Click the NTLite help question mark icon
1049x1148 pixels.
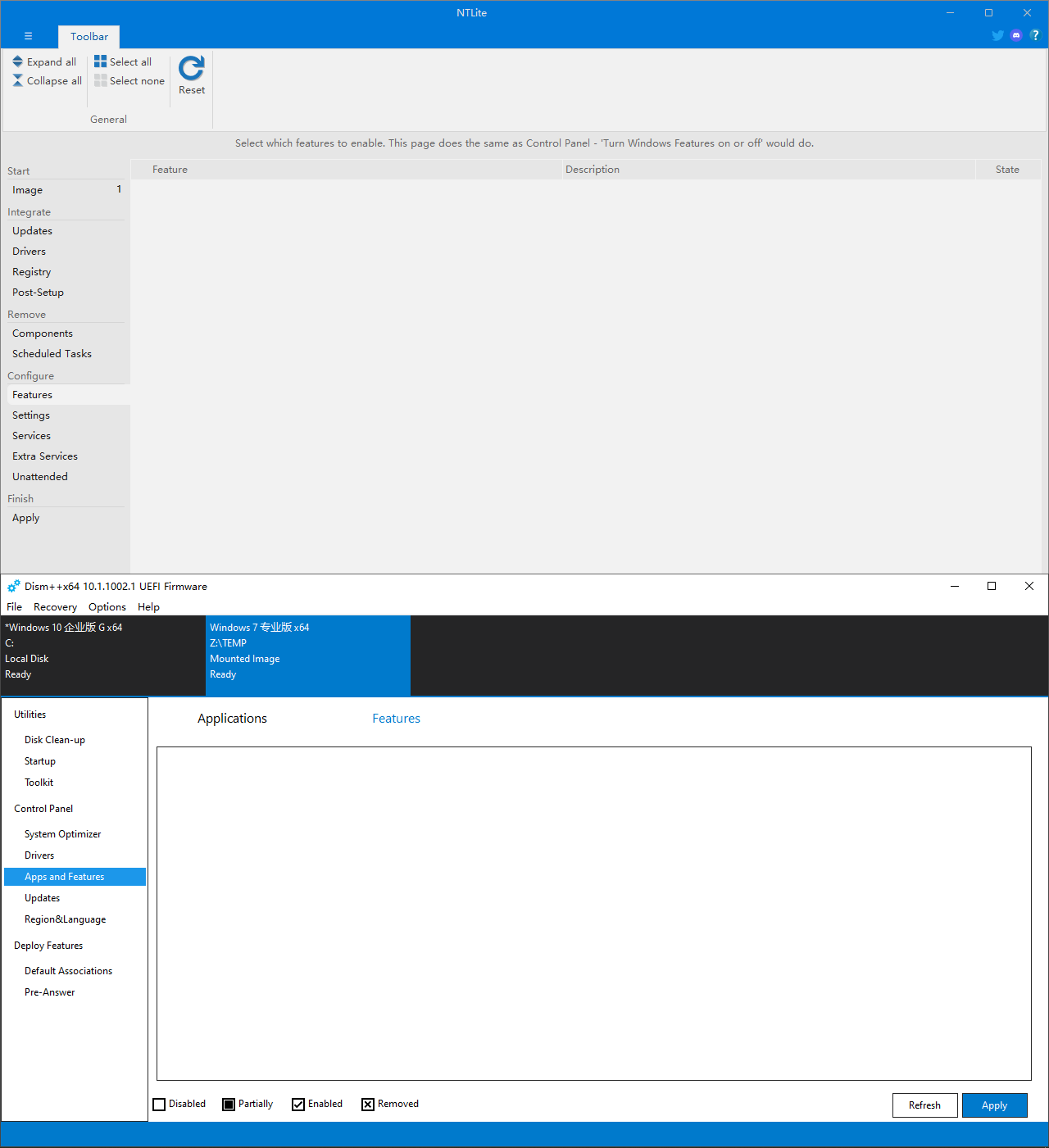coord(1035,35)
